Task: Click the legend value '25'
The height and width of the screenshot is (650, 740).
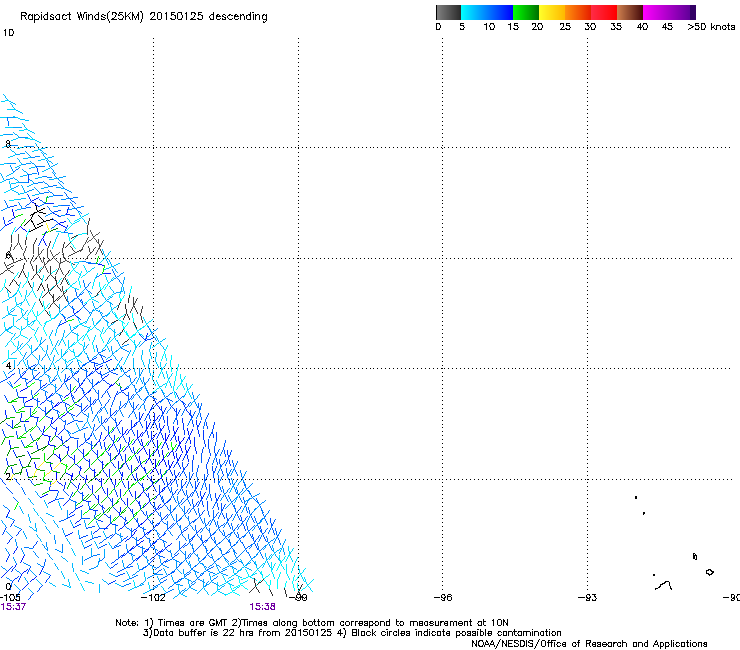Action: 565,27
